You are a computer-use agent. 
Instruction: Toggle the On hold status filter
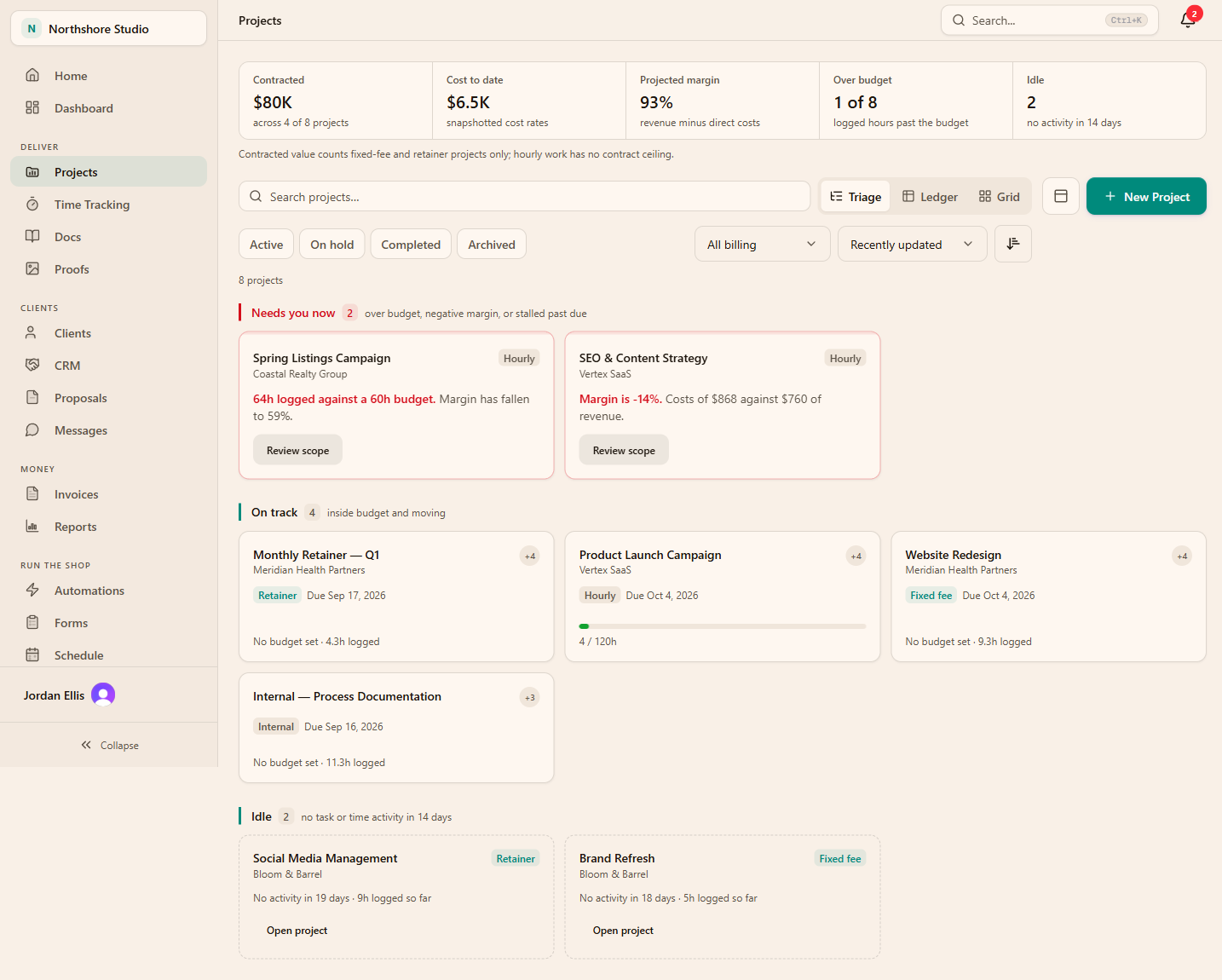332,245
